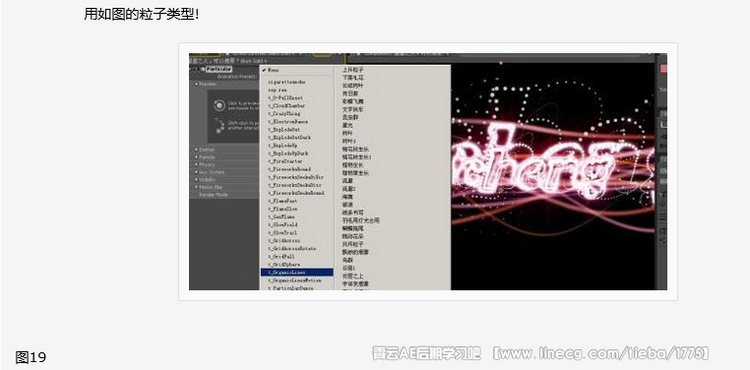
Task: Choose the t_GasFlame preset
Action: (282, 217)
